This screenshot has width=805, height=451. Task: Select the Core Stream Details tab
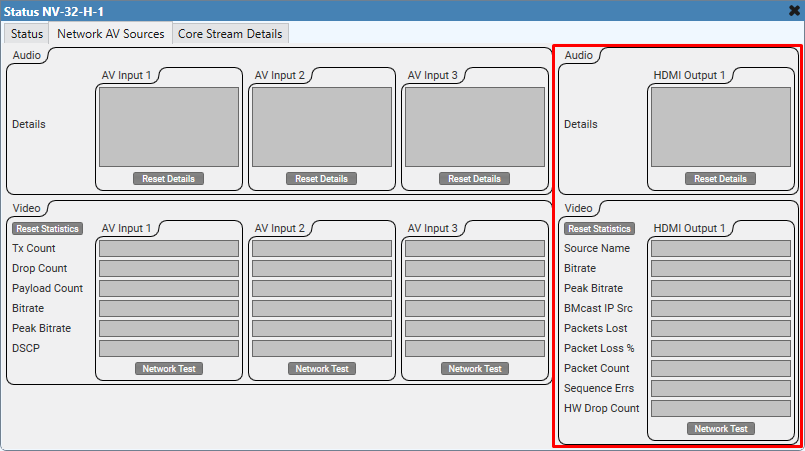[230, 34]
